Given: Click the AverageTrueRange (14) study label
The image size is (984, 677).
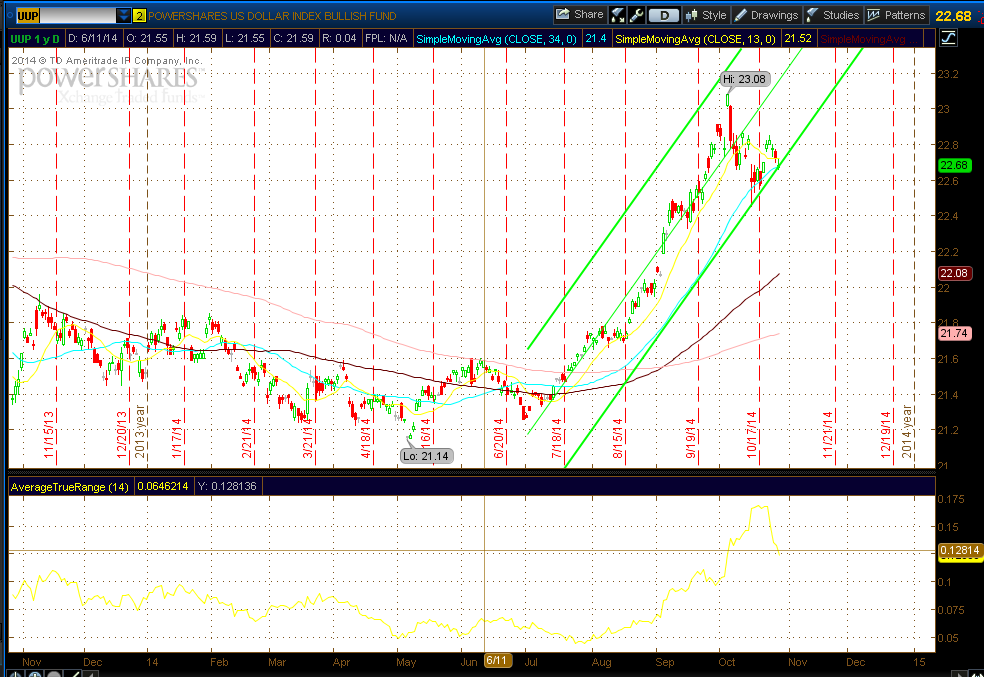Looking at the screenshot, I should click(x=70, y=487).
